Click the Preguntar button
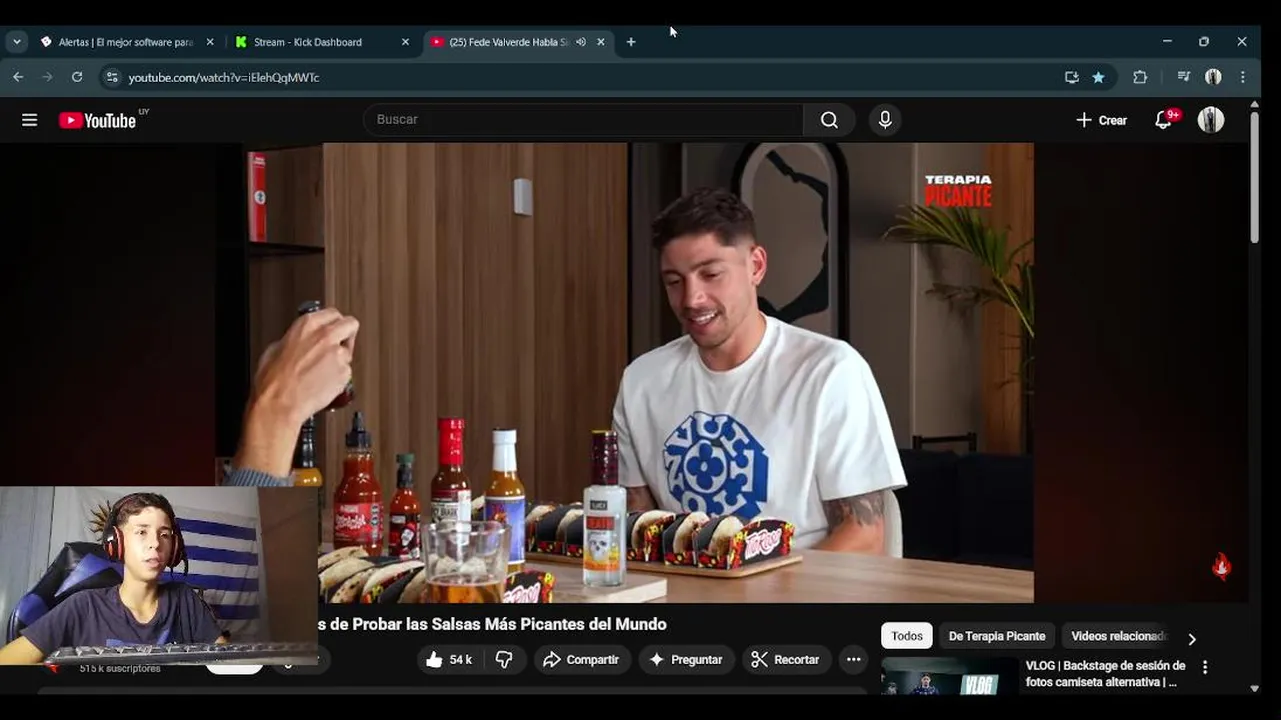The width and height of the screenshot is (1281, 720). pos(686,660)
